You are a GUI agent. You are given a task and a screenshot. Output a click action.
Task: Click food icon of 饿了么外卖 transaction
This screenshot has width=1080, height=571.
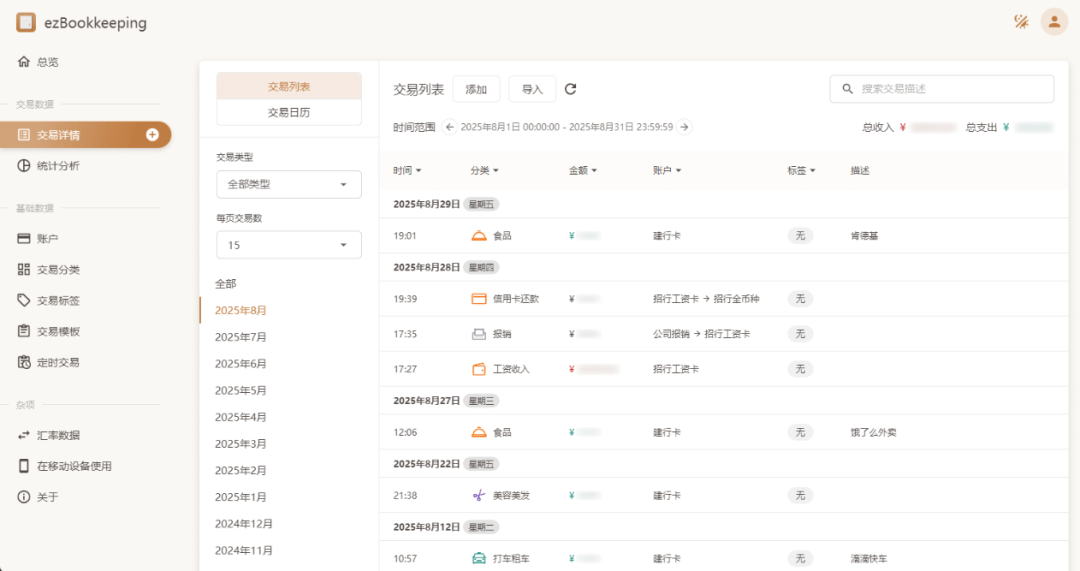[479, 433]
